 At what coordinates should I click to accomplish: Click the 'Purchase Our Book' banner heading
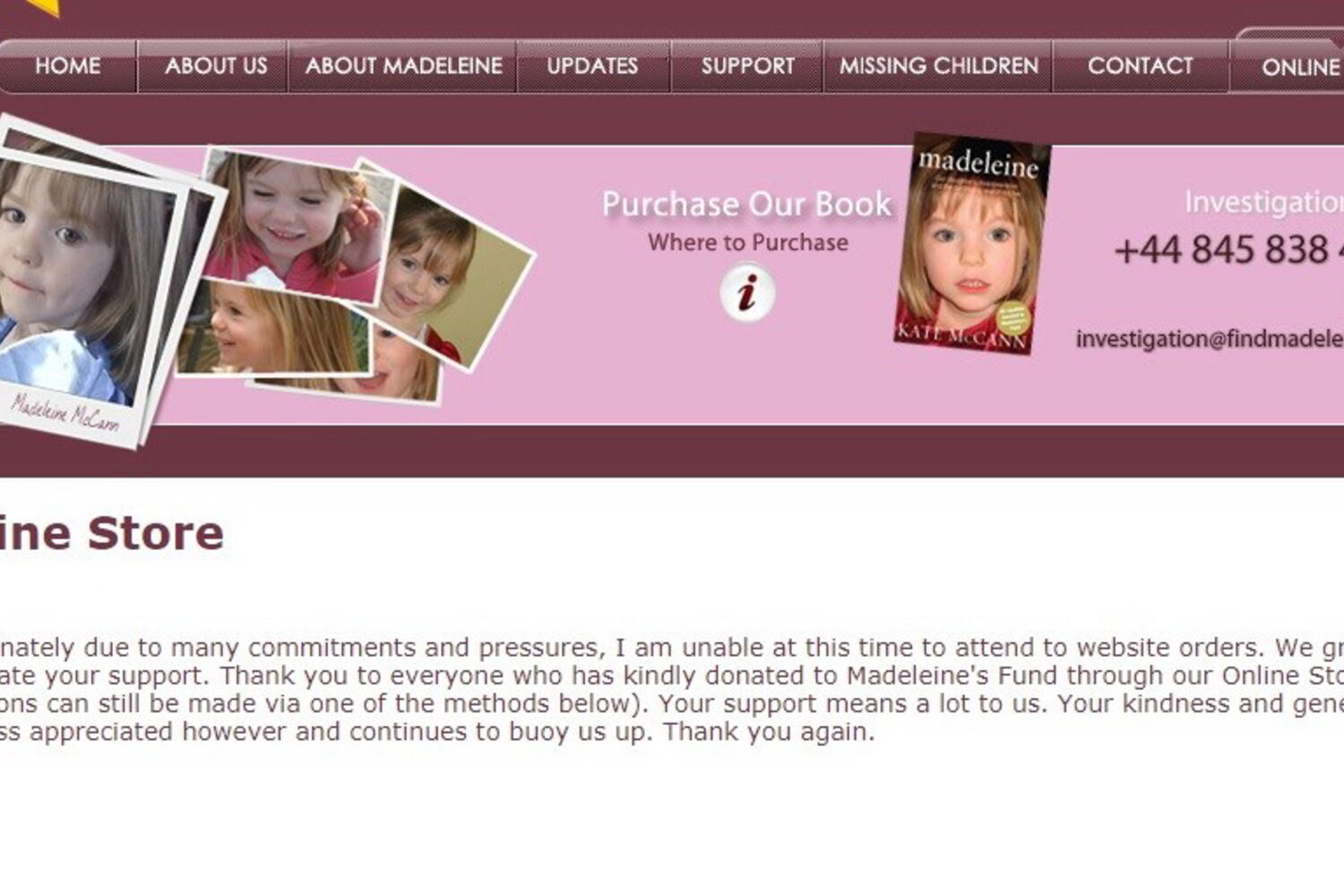click(x=747, y=204)
